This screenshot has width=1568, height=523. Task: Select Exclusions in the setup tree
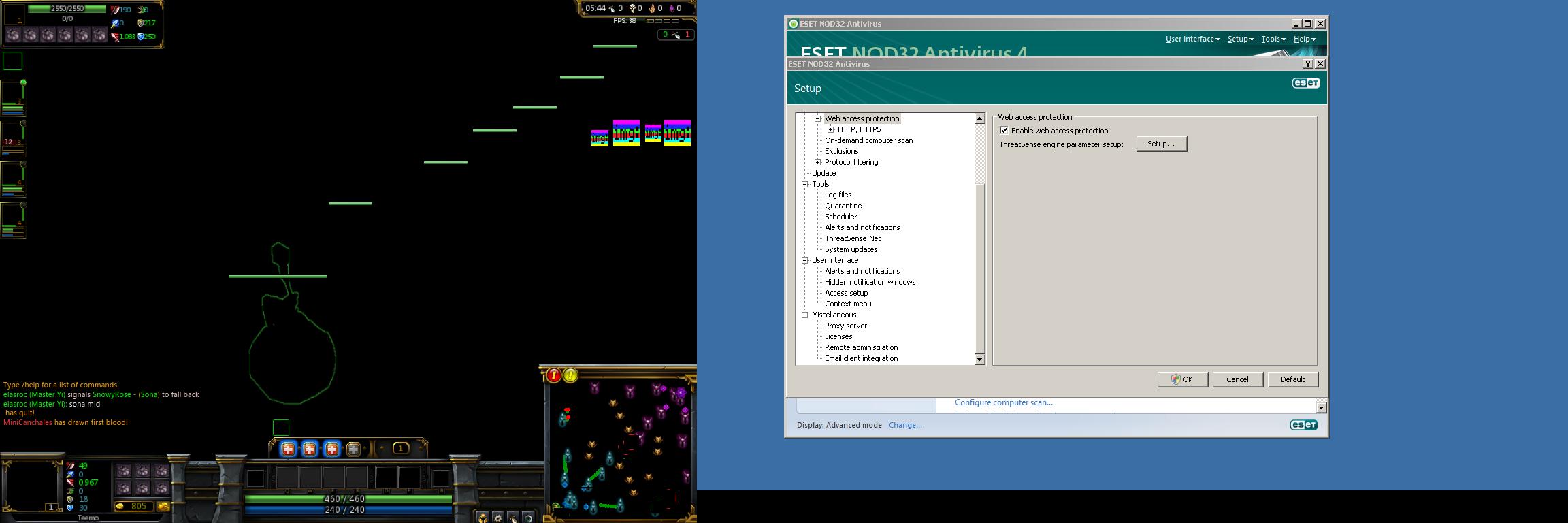pos(842,151)
